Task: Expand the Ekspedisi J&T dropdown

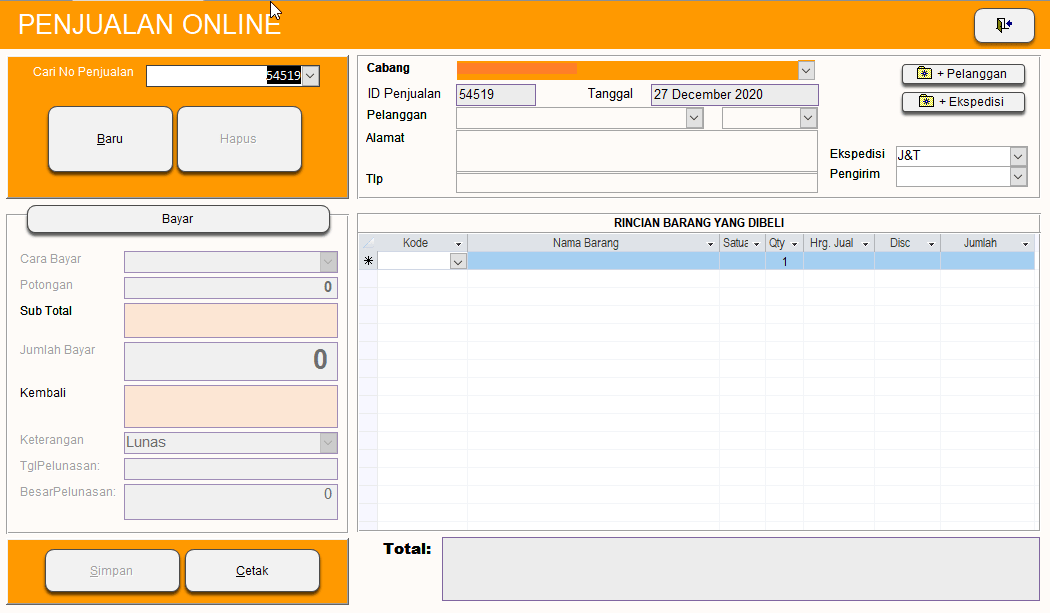Action: pos(1018,156)
